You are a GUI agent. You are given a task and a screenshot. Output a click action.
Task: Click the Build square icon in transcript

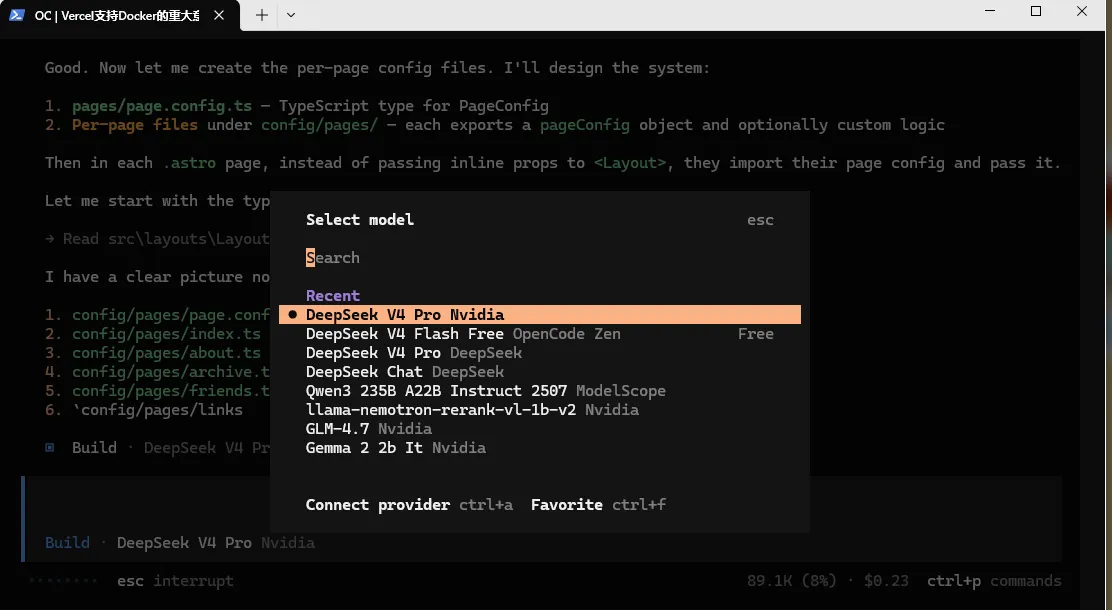[x=50, y=448]
